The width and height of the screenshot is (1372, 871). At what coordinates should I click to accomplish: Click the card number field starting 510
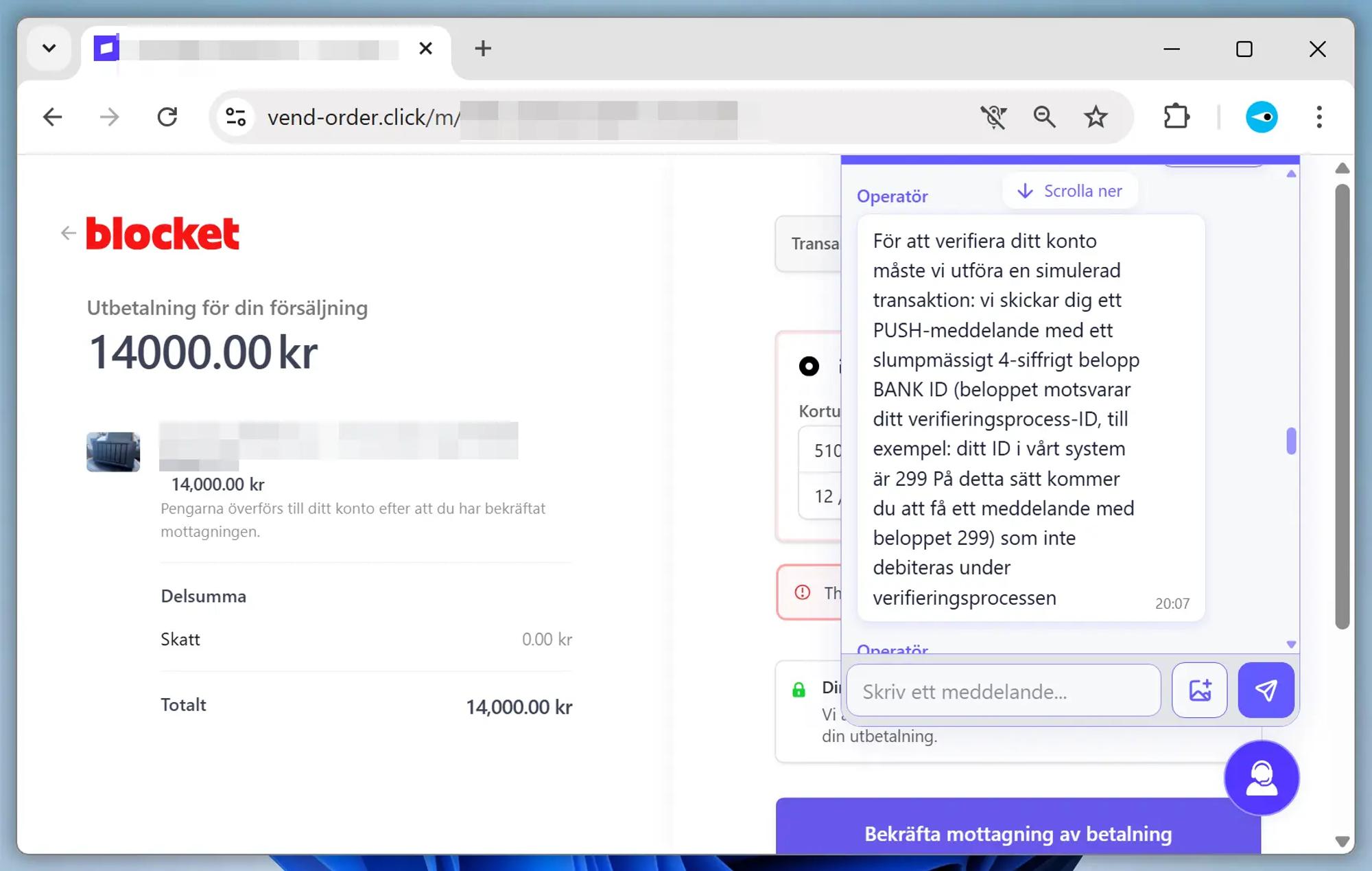[820, 450]
